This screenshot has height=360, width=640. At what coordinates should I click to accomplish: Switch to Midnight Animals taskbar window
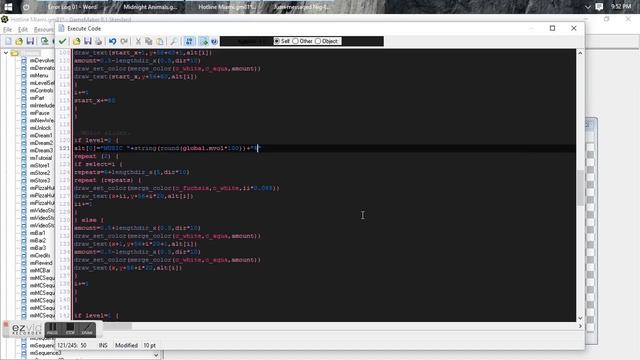tap(149, 7)
